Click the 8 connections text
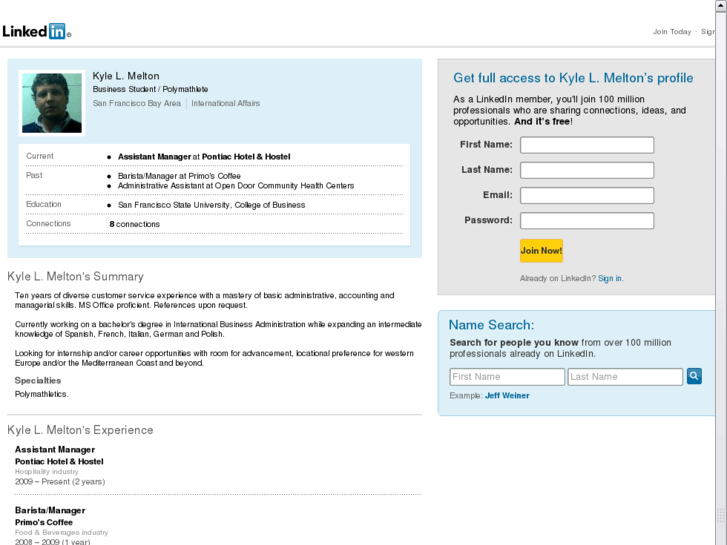727x545 pixels. (134, 224)
